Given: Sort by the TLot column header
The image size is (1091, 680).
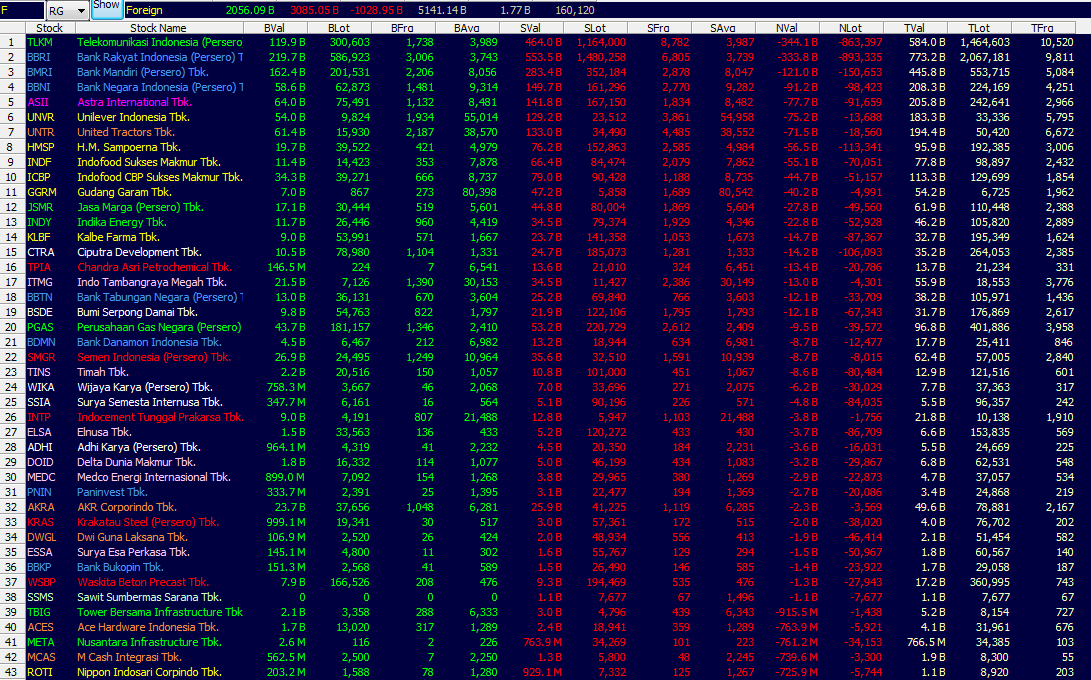Looking at the screenshot, I should (979, 28).
